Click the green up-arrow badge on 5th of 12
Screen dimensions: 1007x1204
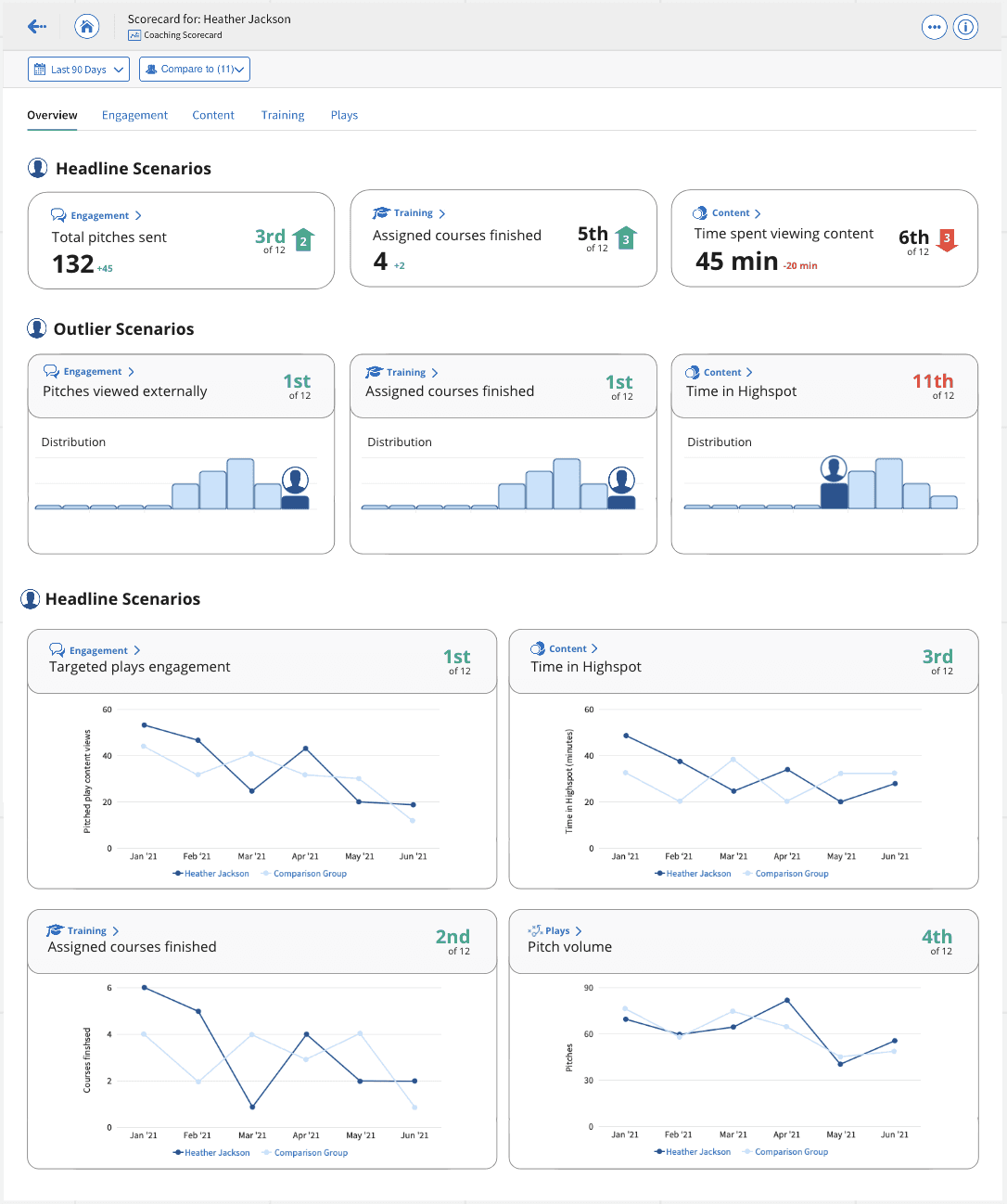(x=626, y=238)
